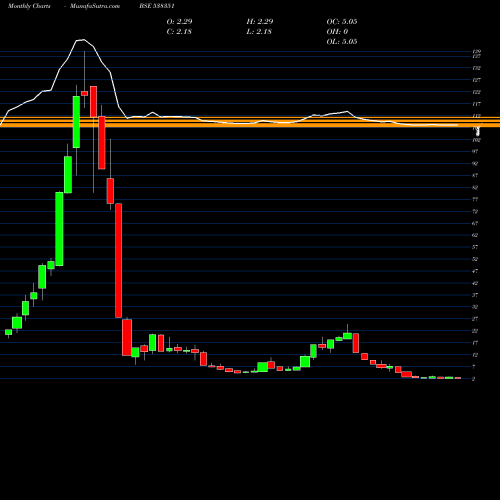Click the 'OL: 5.05' reading
This screenshot has width=500, height=500.
click(x=342, y=41)
